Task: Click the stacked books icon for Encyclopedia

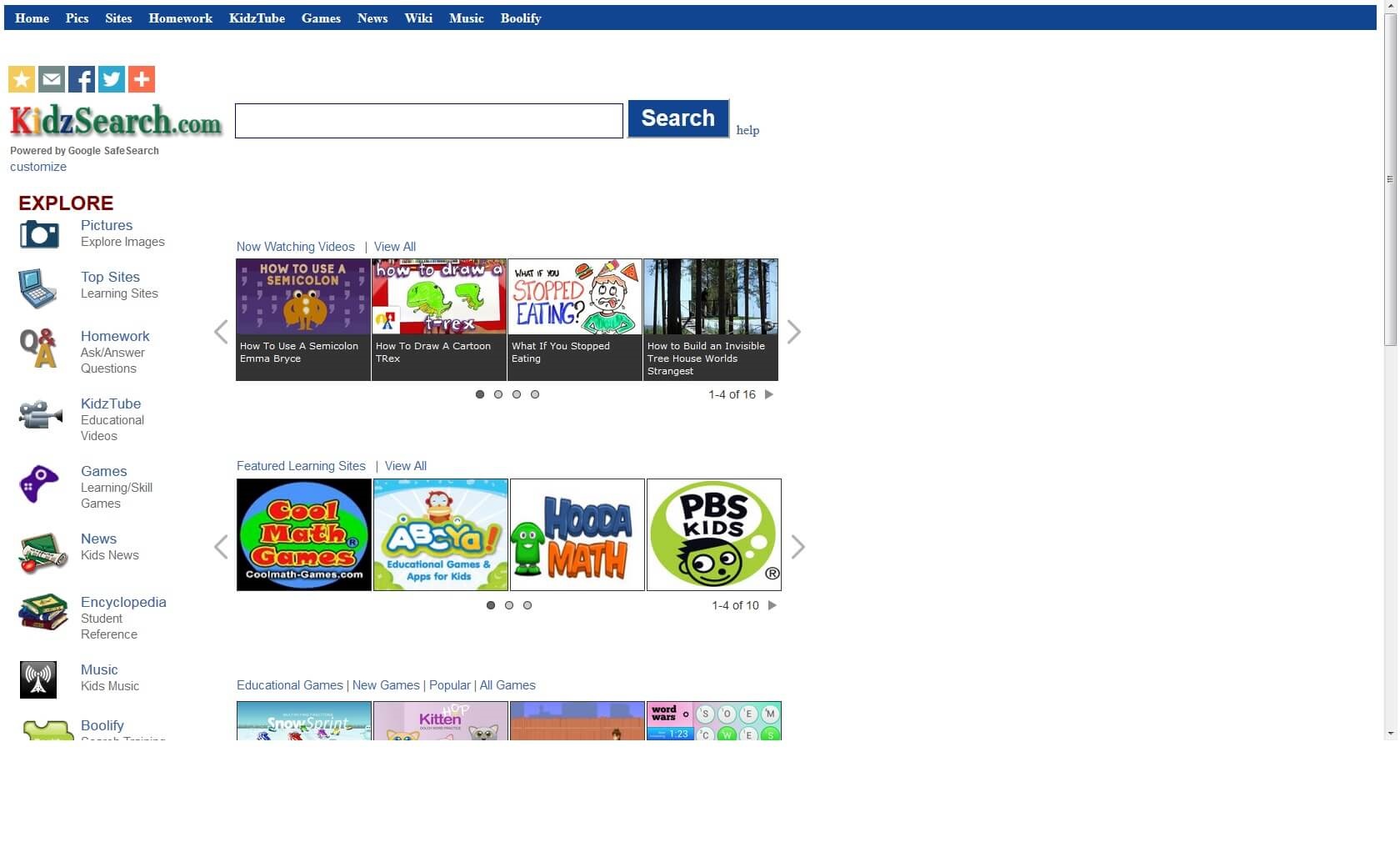Action: pyautogui.click(x=42, y=613)
